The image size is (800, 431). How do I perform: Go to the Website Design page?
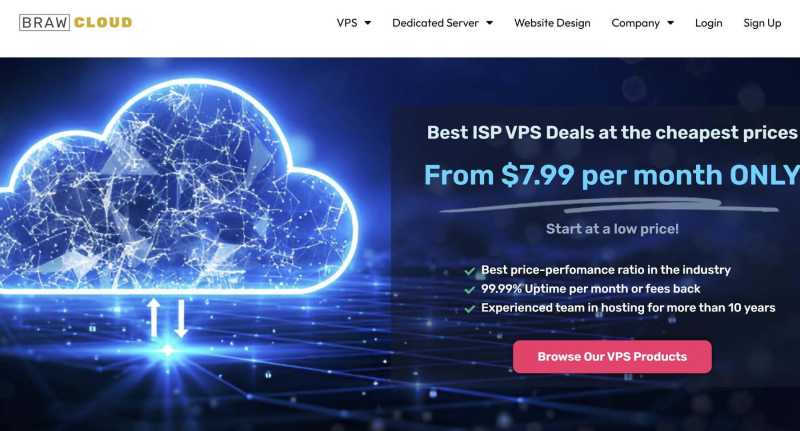(x=552, y=23)
